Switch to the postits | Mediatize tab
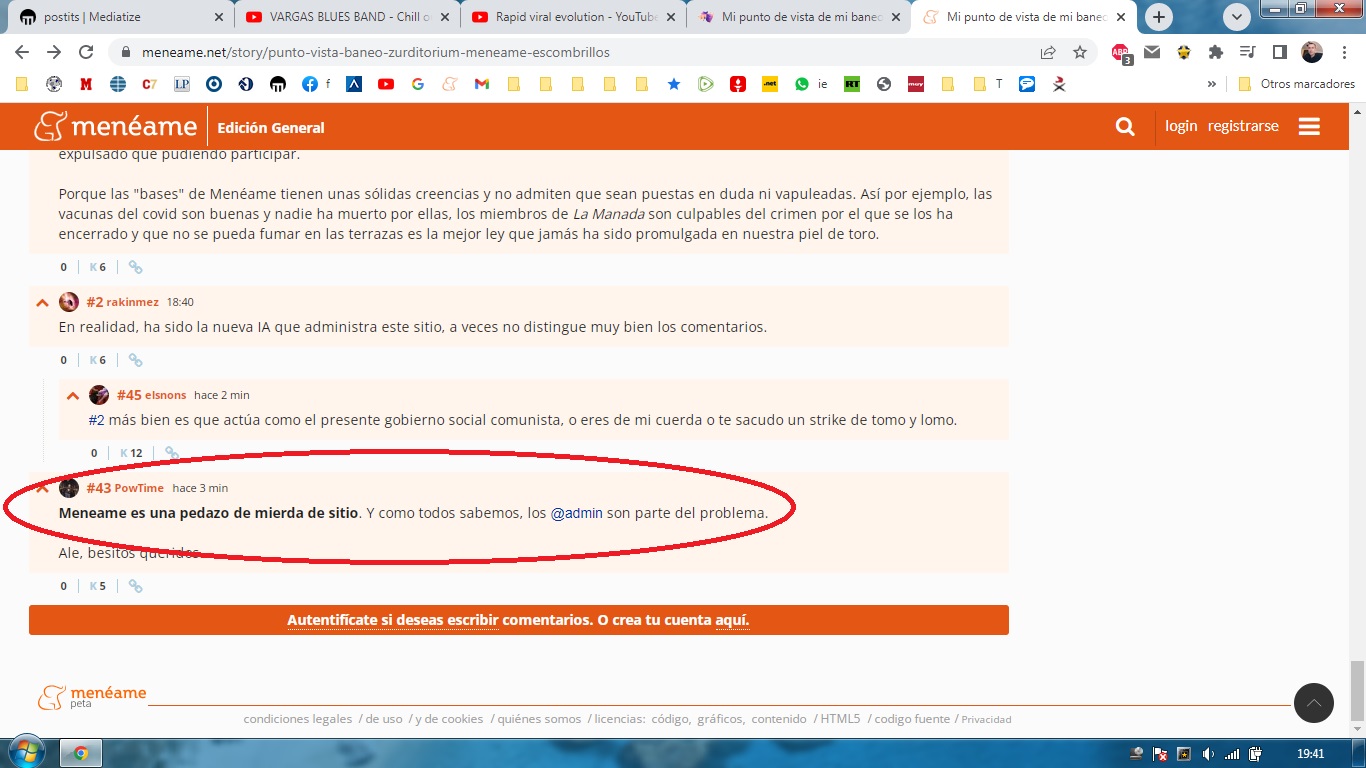Image resolution: width=1366 pixels, height=768 pixels. pos(121,17)
